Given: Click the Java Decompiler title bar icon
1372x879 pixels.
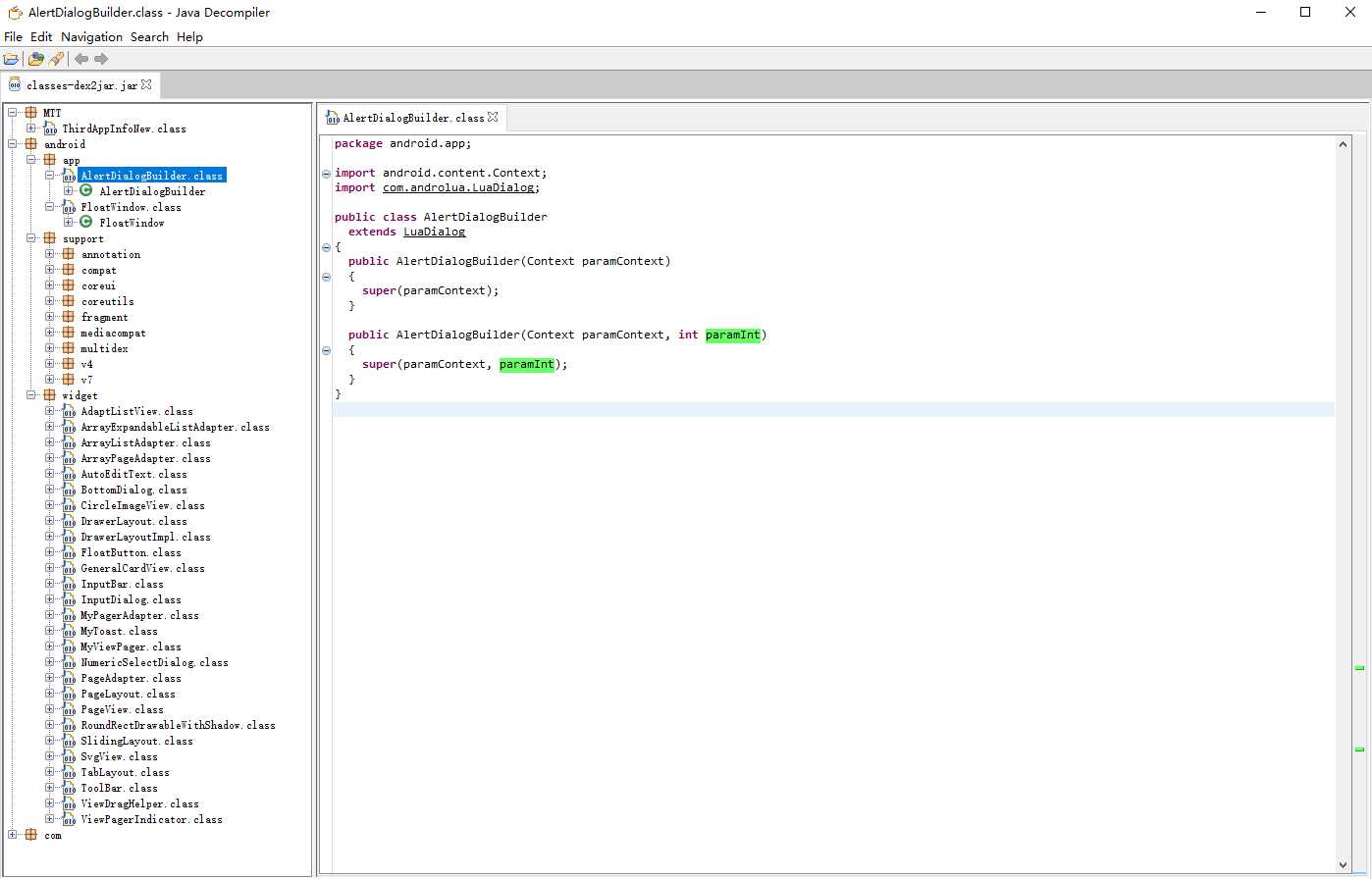Looking at the screenshot, I should pos(15,13).
